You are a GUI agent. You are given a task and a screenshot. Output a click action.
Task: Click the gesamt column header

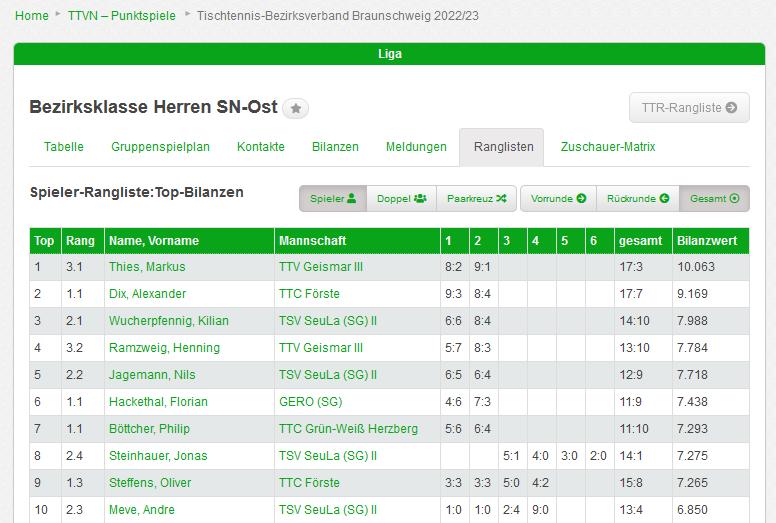[x=643, y=241]
